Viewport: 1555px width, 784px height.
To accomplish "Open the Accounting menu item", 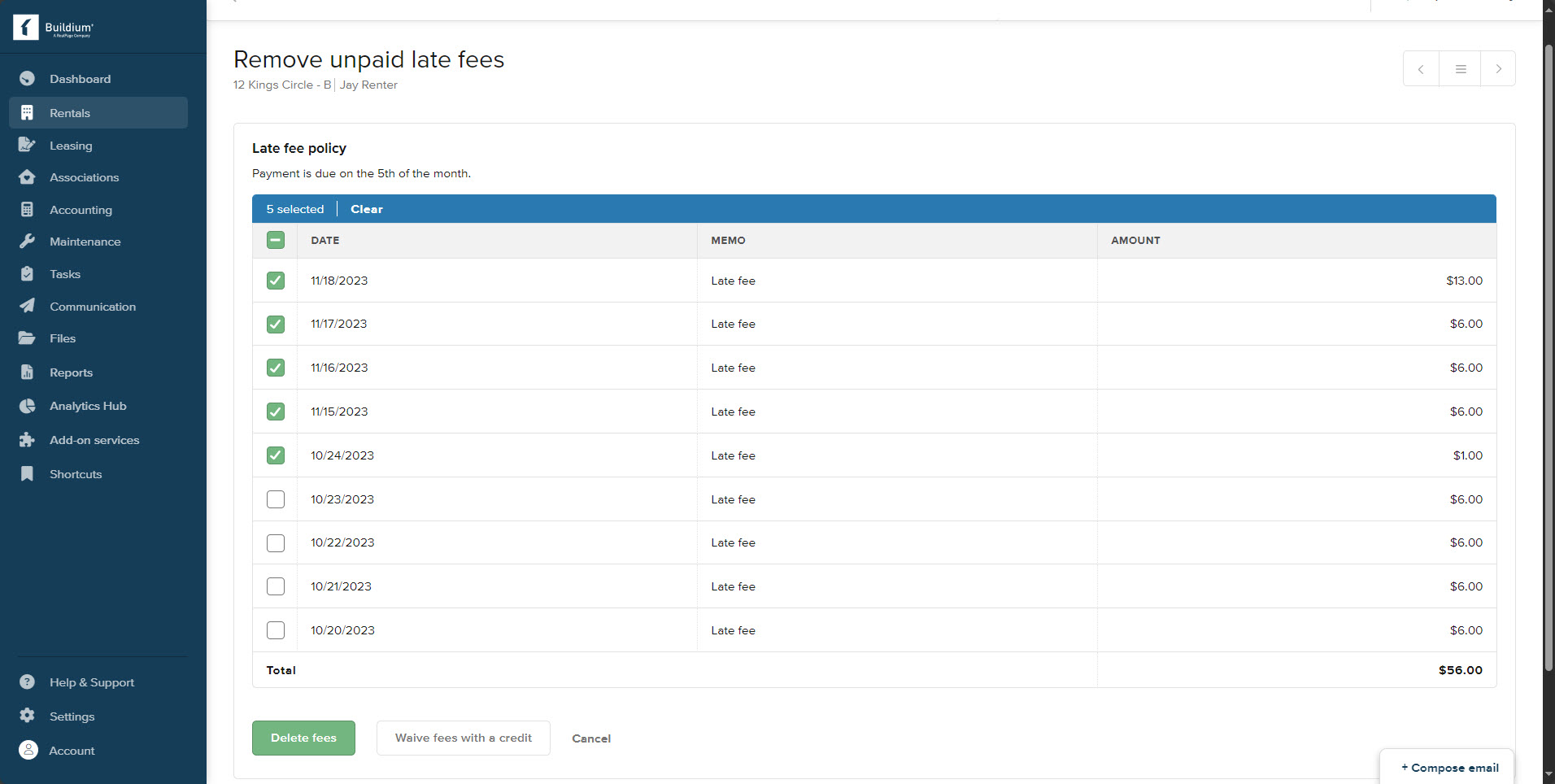I will (x=98, y=210).
